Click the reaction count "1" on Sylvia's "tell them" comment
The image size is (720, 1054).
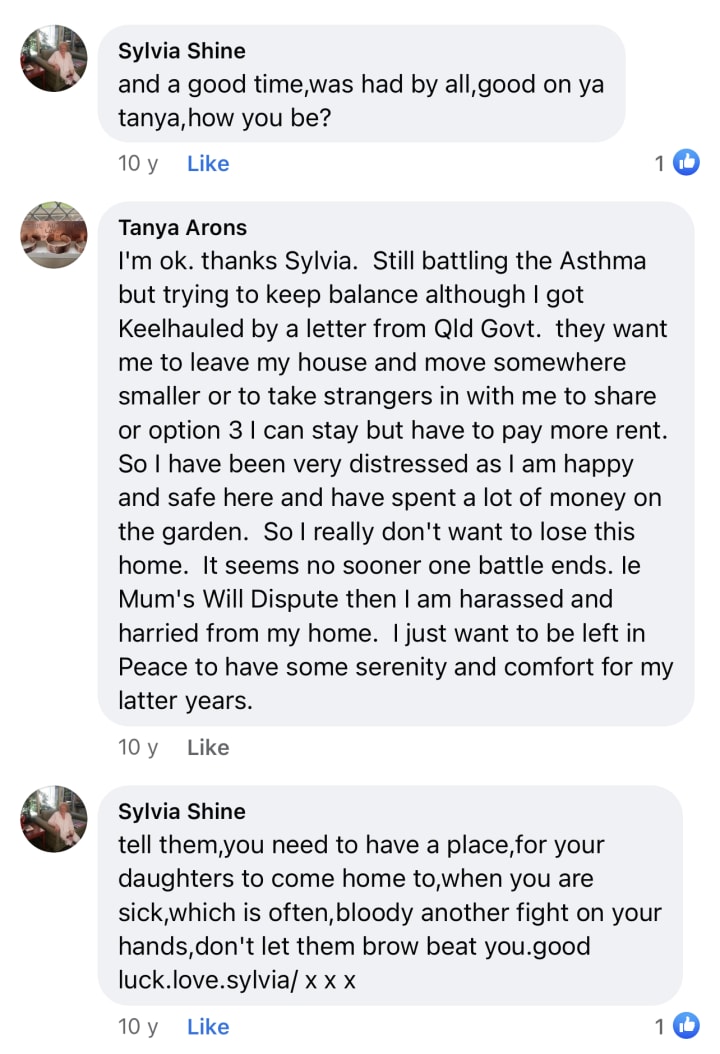coord(659,1027)
